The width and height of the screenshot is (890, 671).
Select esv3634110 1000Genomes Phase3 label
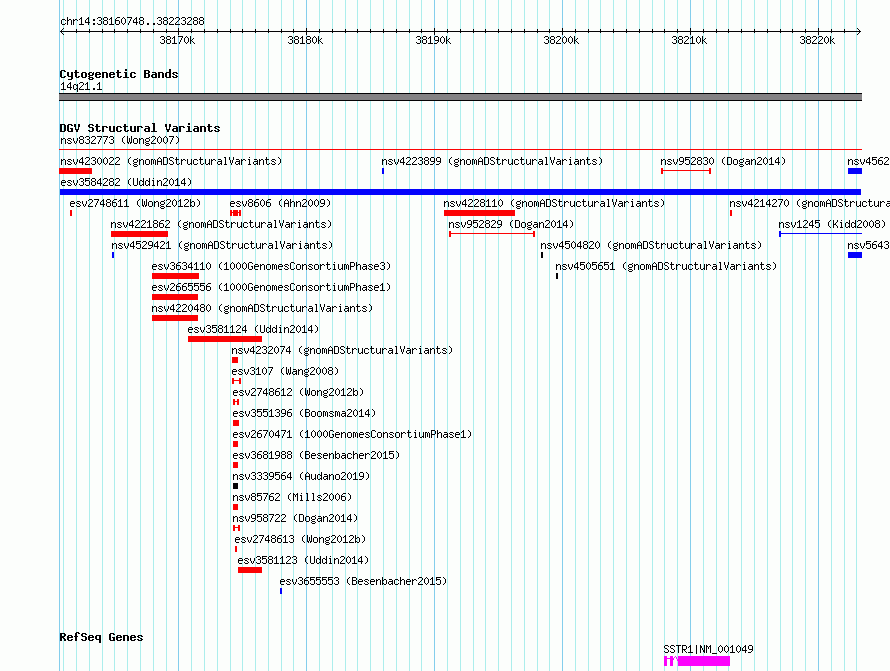click(271, 266)
